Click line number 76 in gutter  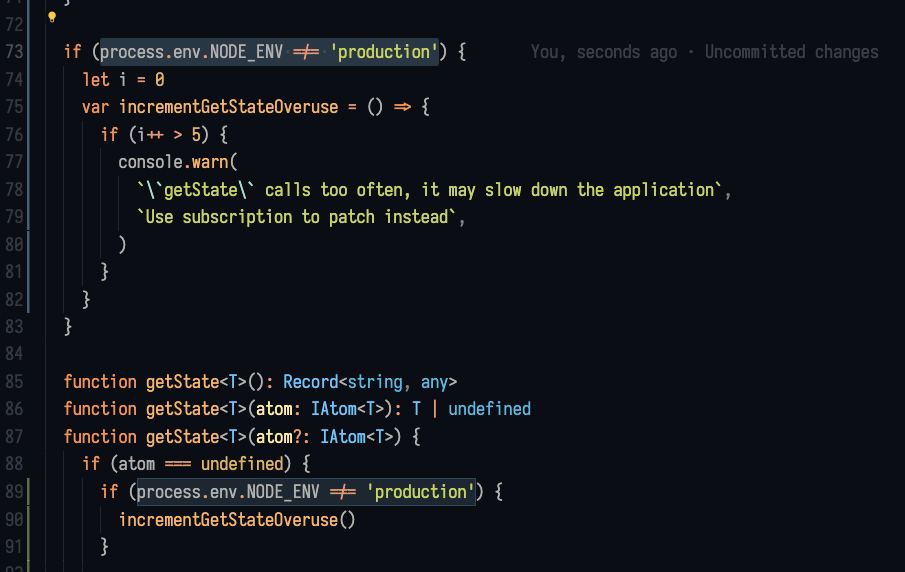point(14,134)
